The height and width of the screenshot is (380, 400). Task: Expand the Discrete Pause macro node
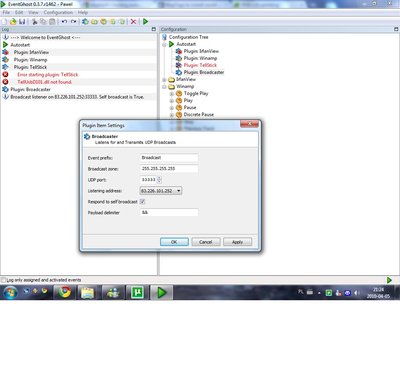(172, 115)
